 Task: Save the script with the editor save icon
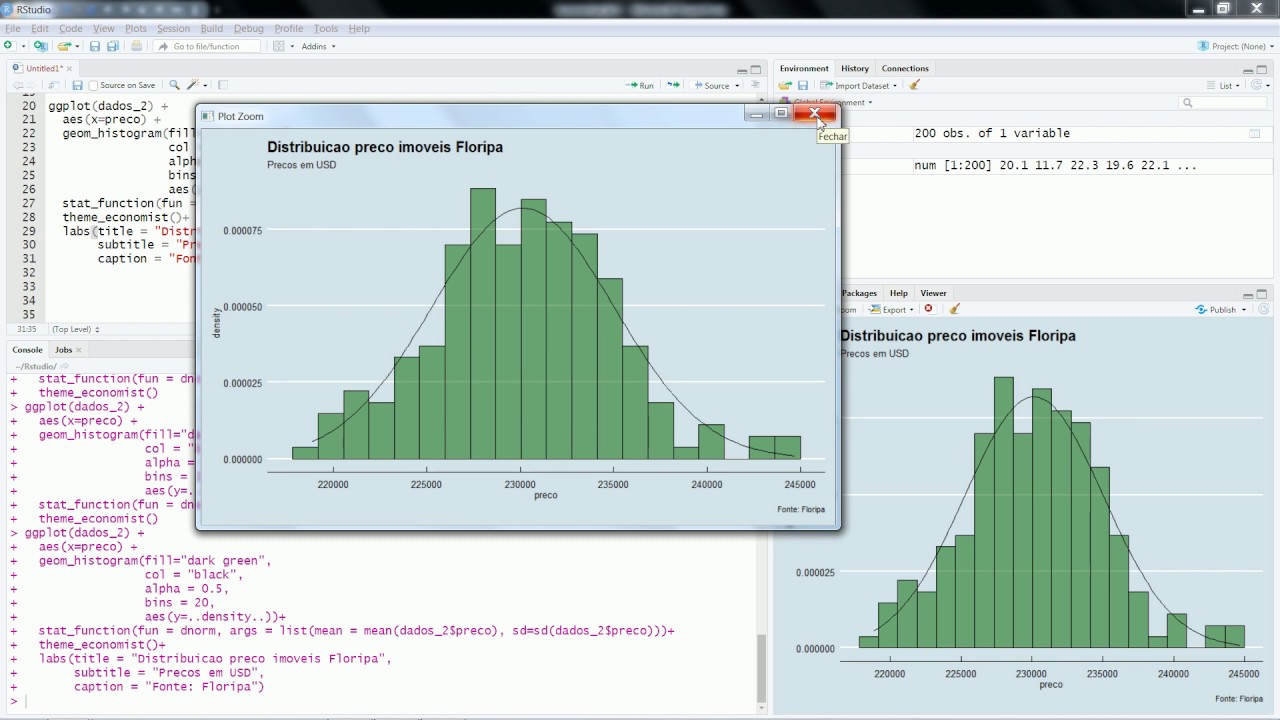coord(77,86)
